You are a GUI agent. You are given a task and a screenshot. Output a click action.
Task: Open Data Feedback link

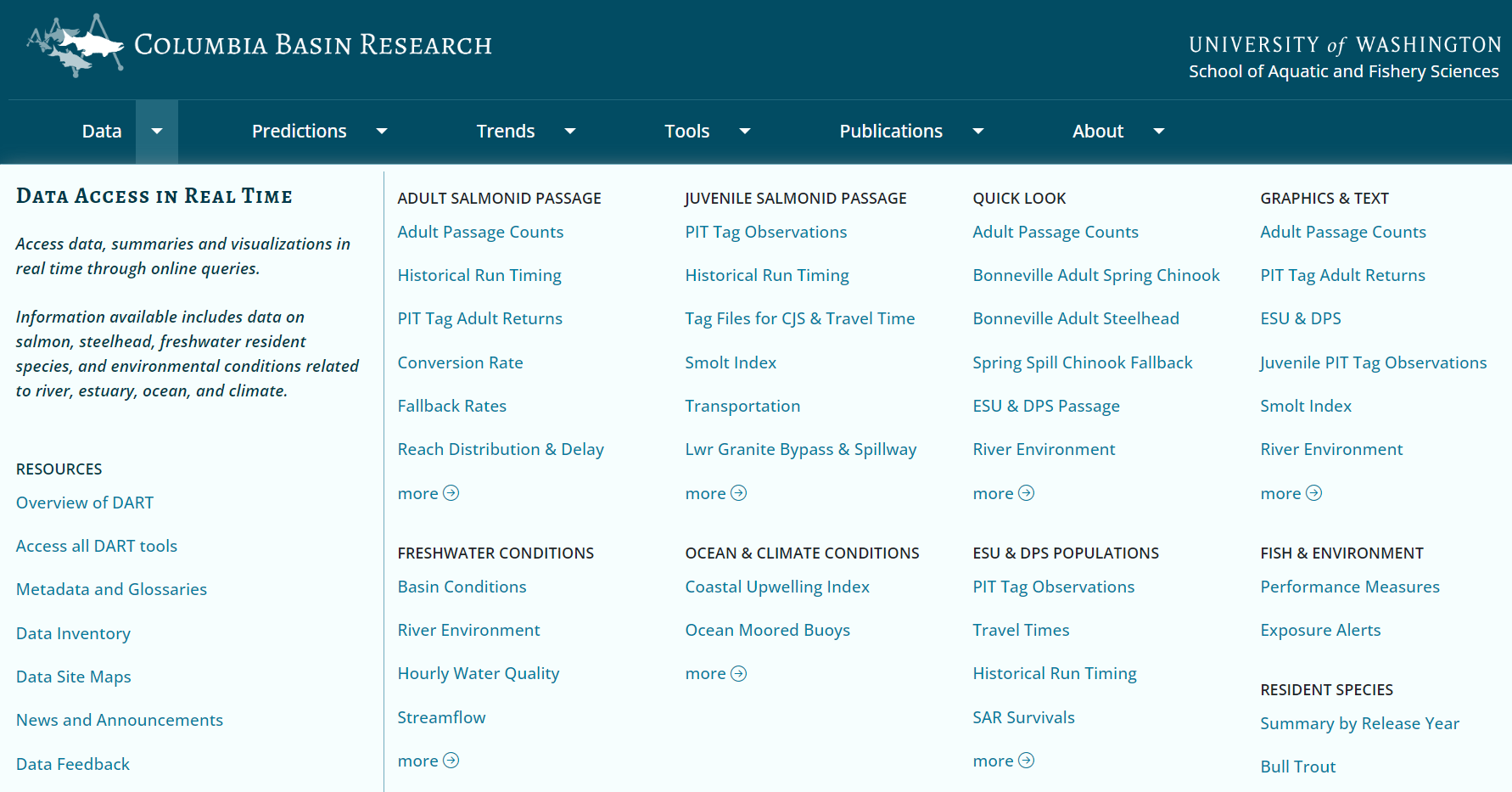pyautogui.click(x=73, y=764)
